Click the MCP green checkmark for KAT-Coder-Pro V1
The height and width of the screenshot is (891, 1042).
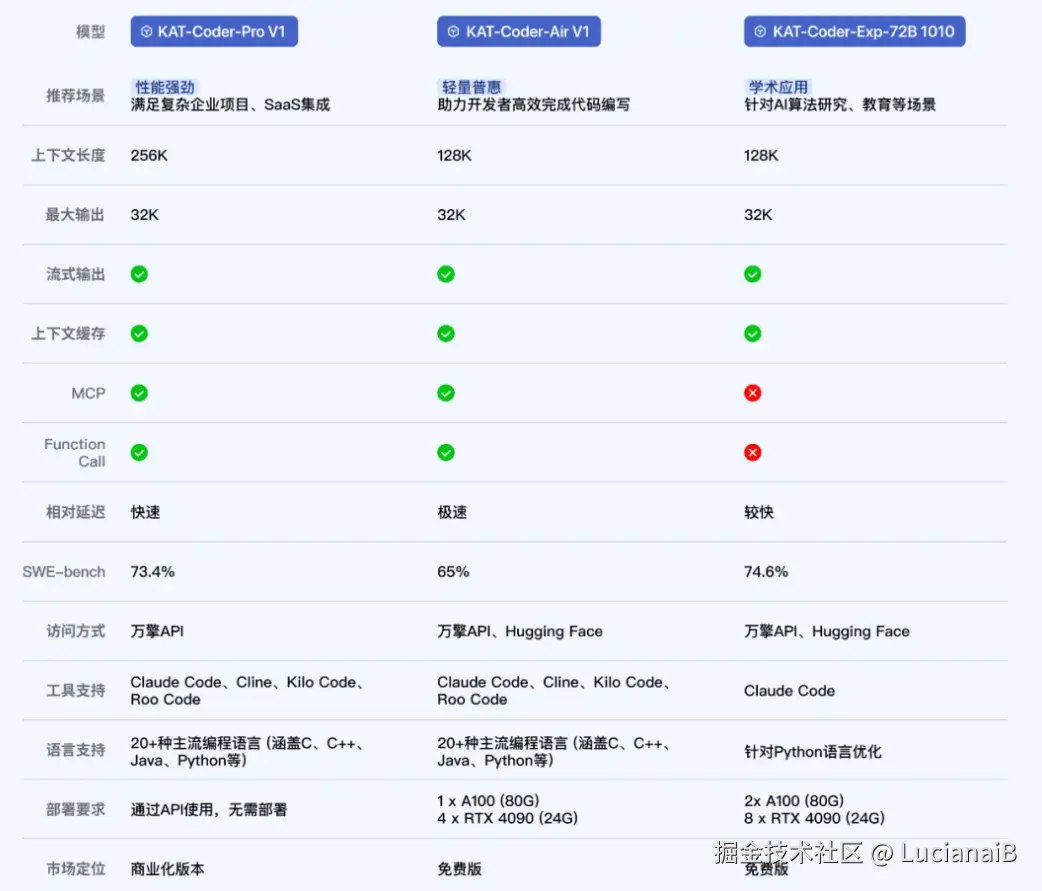139,393
